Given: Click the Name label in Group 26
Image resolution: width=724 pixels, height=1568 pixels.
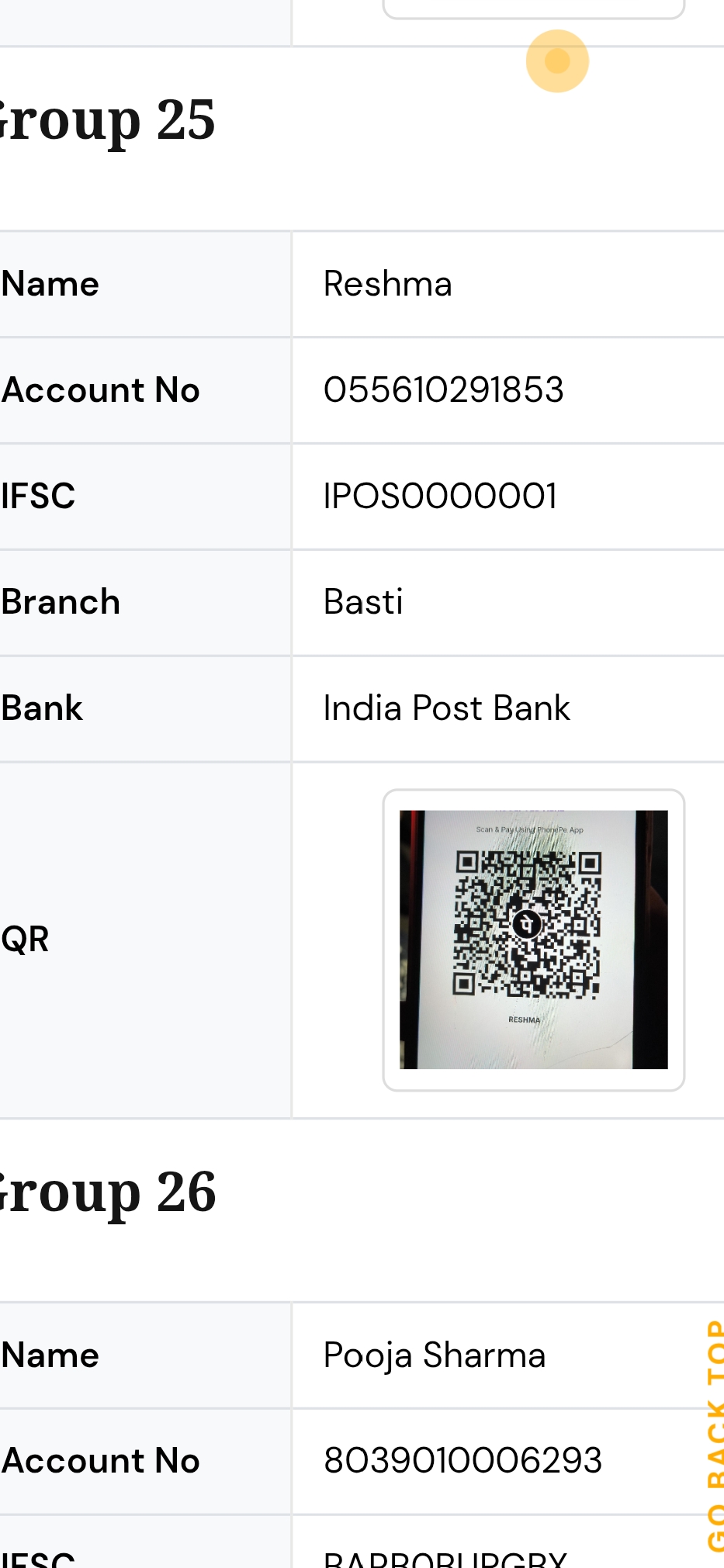Looking at the screenshot, I should tap(50, 1355).
